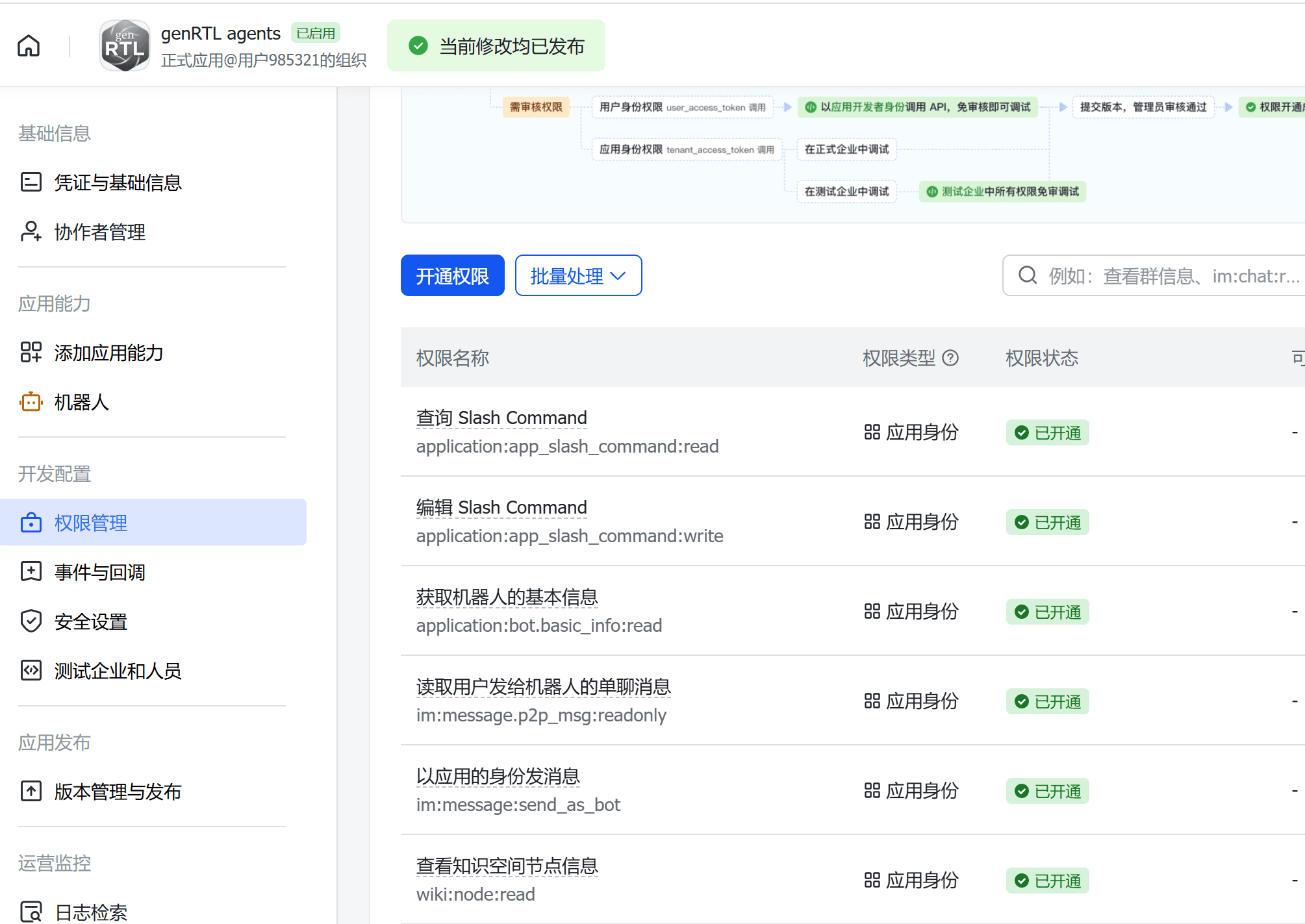Click the 权限名称 column header
Image resolution: width=1305 pixels, height=924 pixels.
(453, 358)
